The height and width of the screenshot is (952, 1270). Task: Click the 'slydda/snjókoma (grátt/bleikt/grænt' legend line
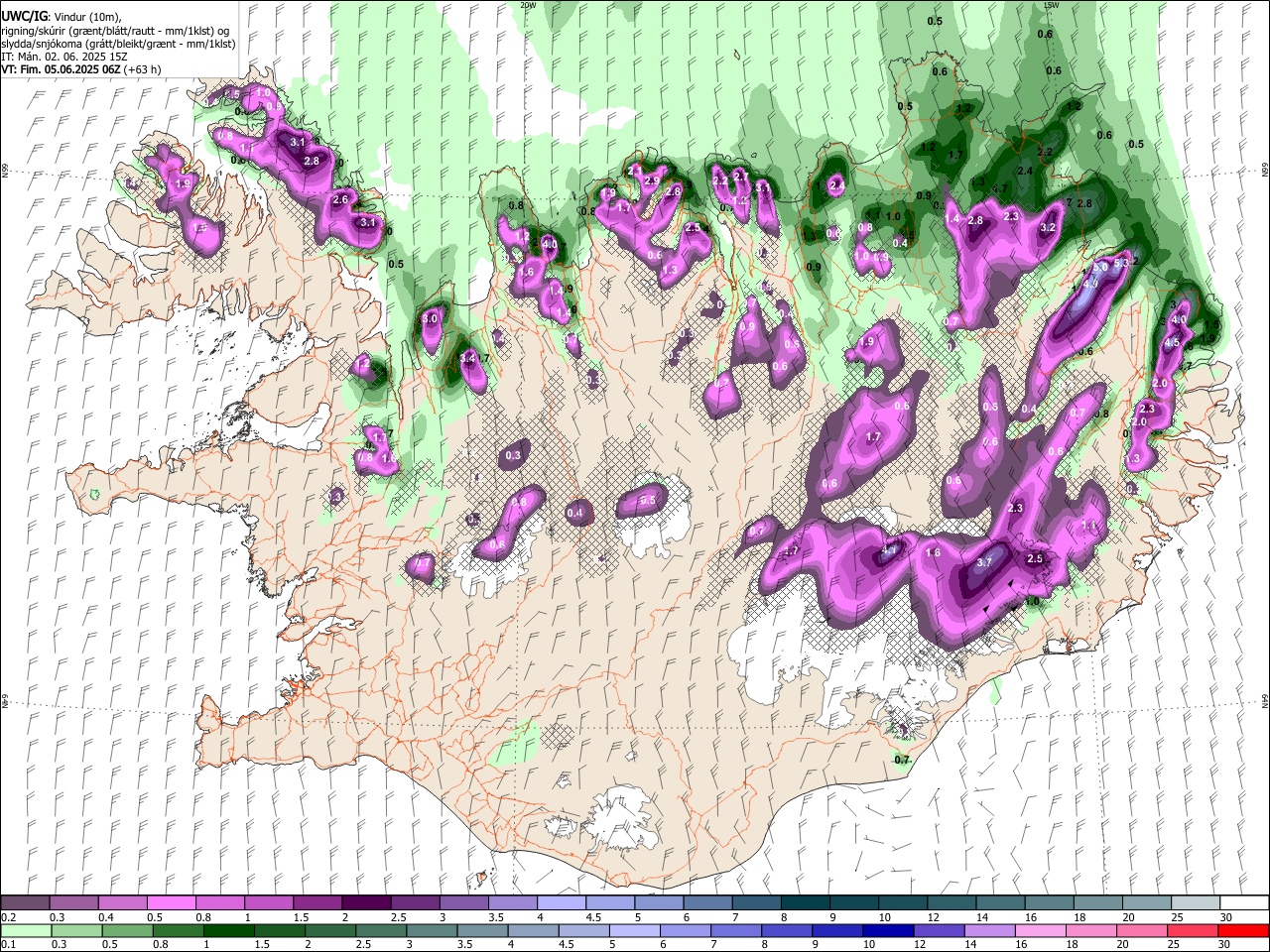click(x=118, y=44)
